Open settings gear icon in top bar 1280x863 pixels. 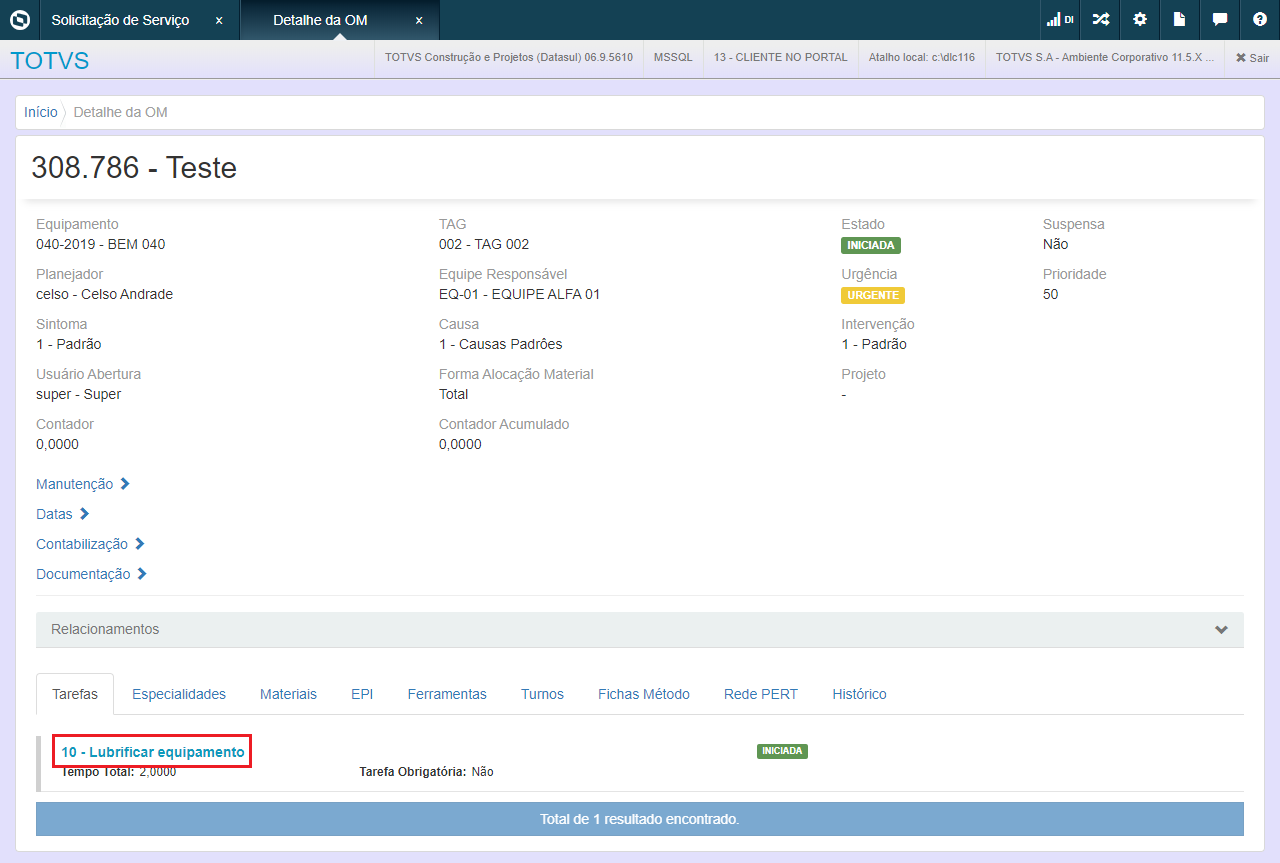[x=1140, y=19]
